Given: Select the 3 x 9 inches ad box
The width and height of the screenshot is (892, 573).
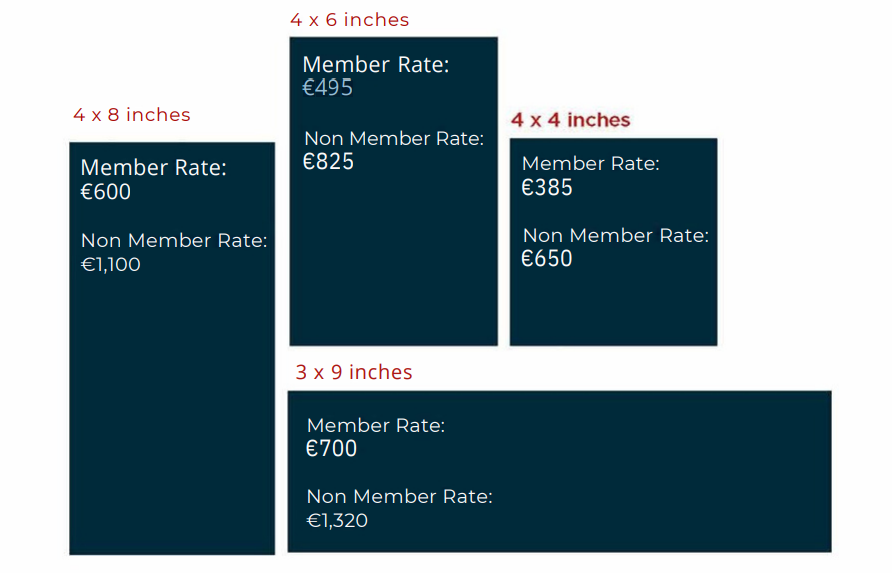Looking at the screenshot, I should tap(560, 471).
